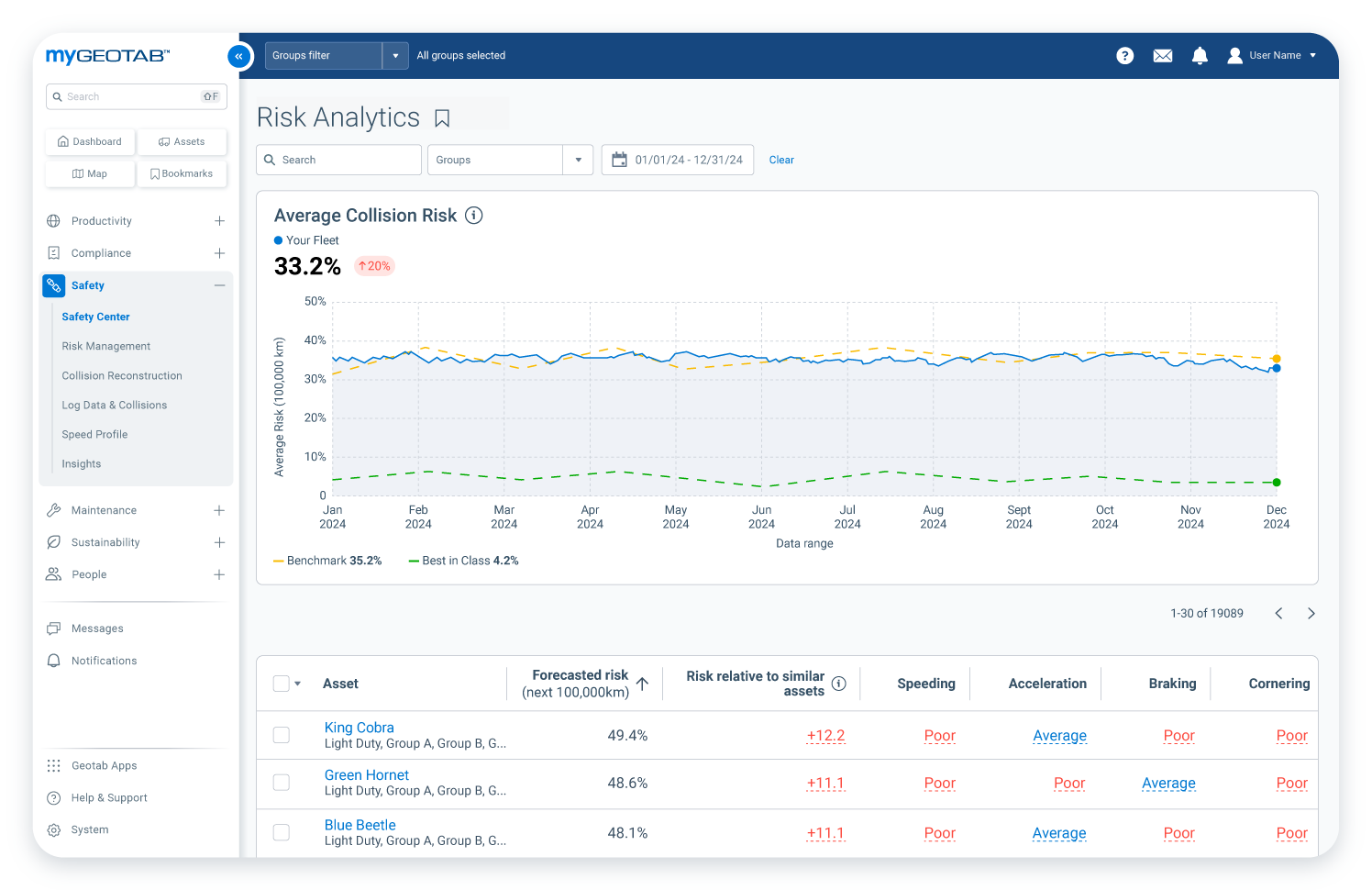This screenshot has width=1372, height=890.
Task: Clear the selected date range
Action: coord(781,160)
